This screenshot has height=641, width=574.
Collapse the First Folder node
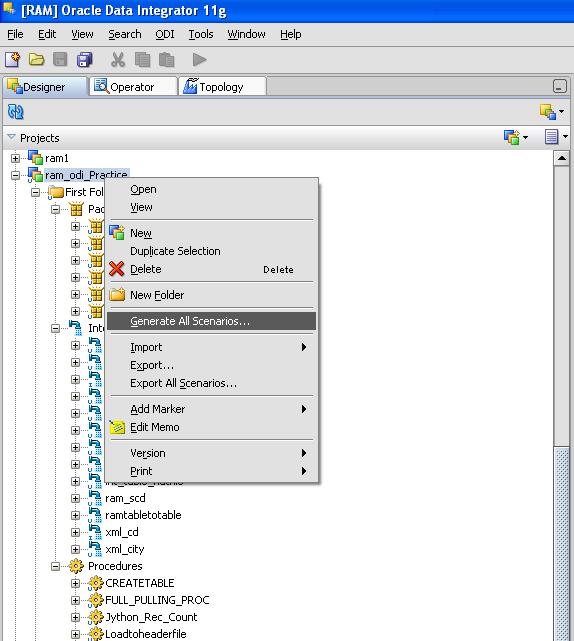tap(36, 192)
